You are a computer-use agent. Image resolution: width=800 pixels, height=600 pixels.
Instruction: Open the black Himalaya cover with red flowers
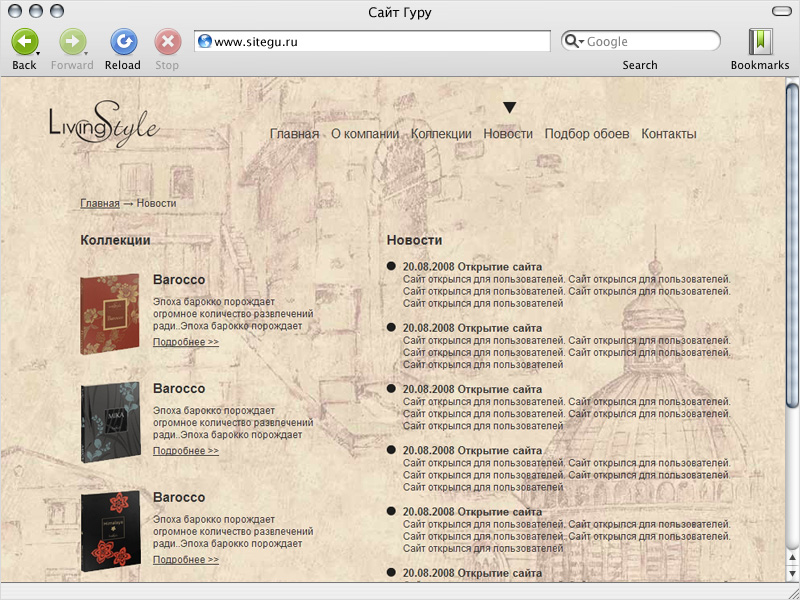click(x=110, y=531)
